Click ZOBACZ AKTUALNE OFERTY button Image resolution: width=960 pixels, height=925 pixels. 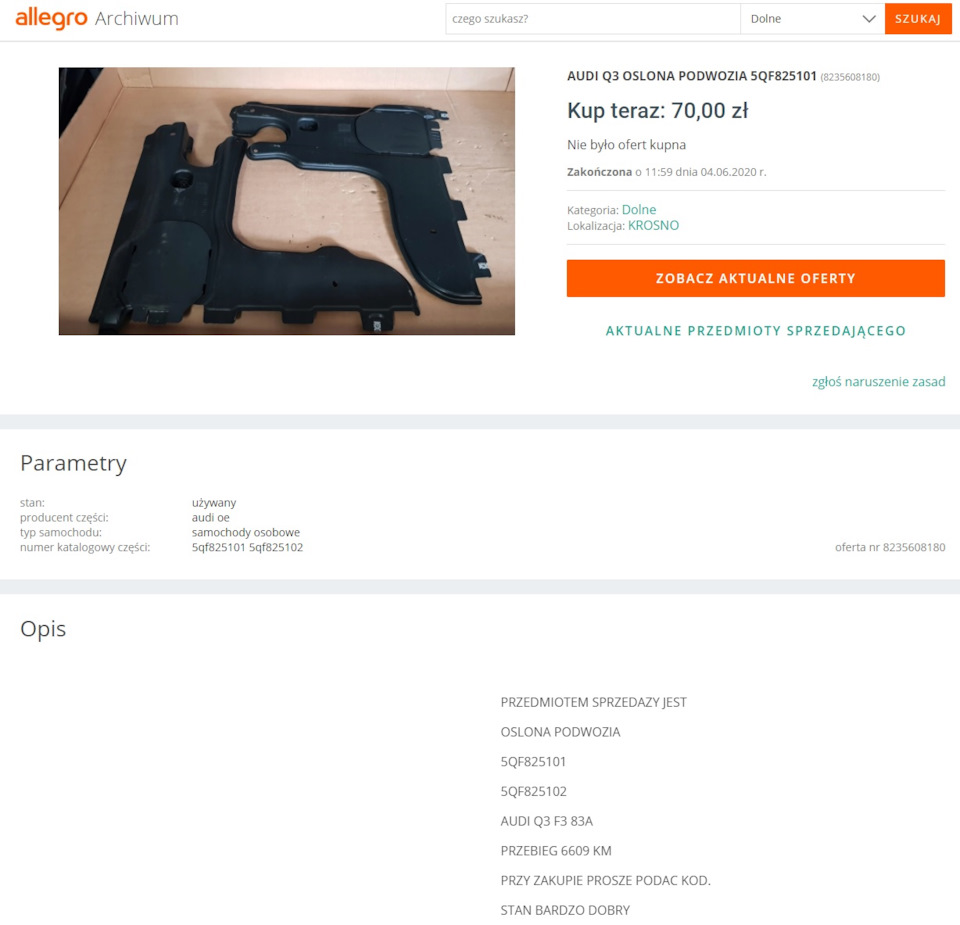point(756,279)
